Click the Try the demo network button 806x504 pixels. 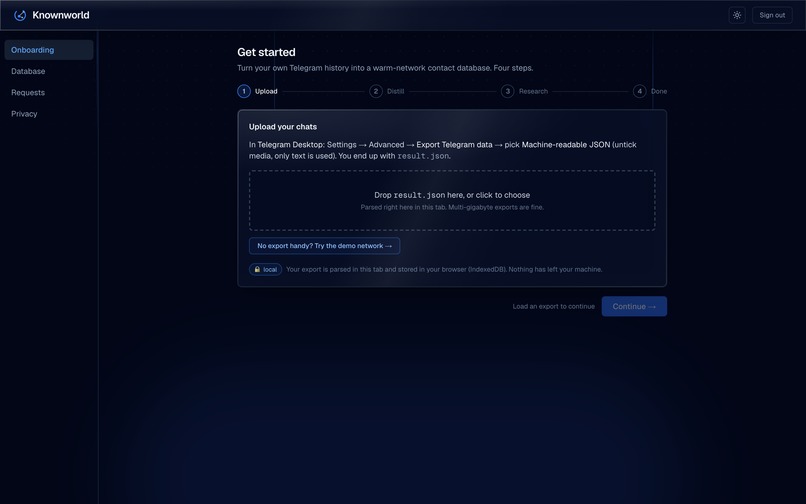[324, 246]
